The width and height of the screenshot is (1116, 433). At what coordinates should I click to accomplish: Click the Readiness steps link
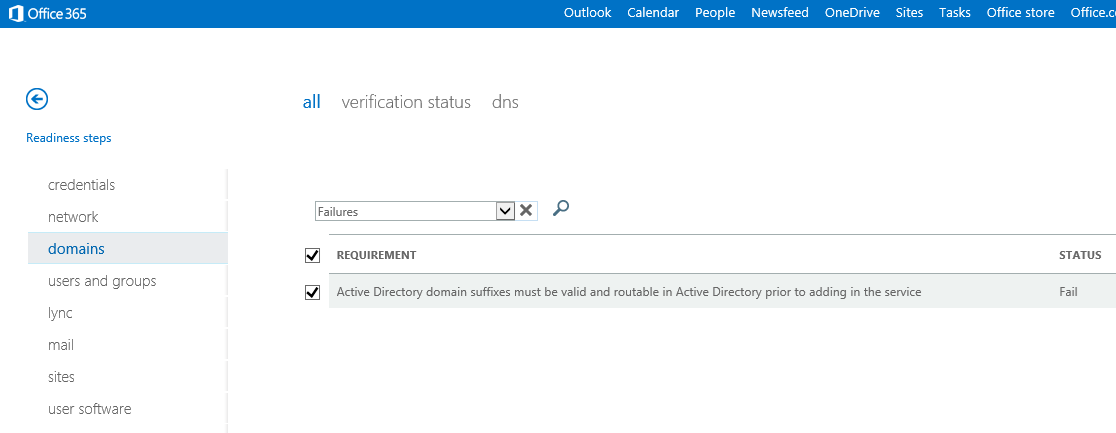68,138
